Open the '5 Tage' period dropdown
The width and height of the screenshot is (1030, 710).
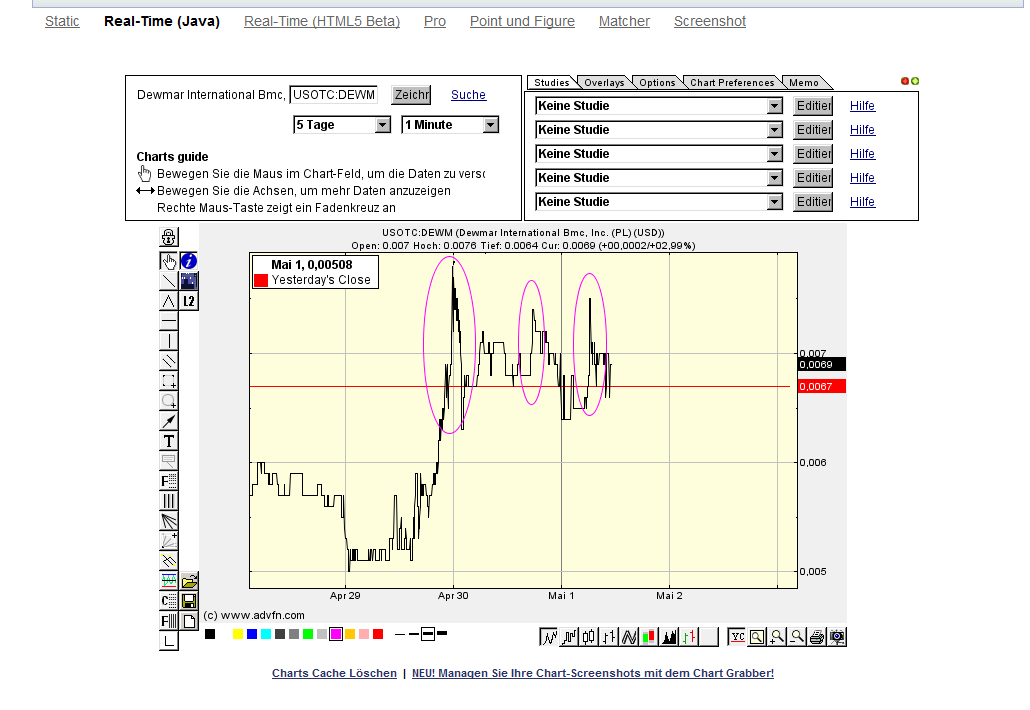[382, 125]
